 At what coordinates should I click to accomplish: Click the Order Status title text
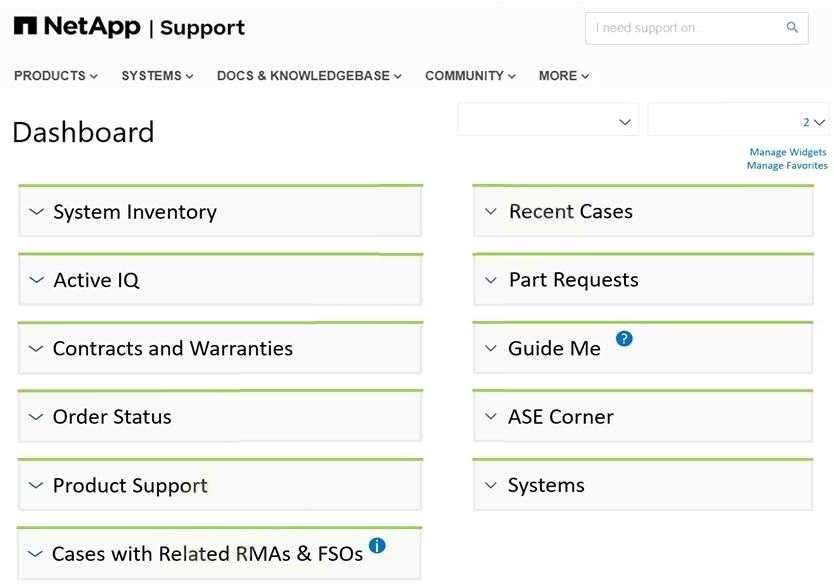point(112,416)
